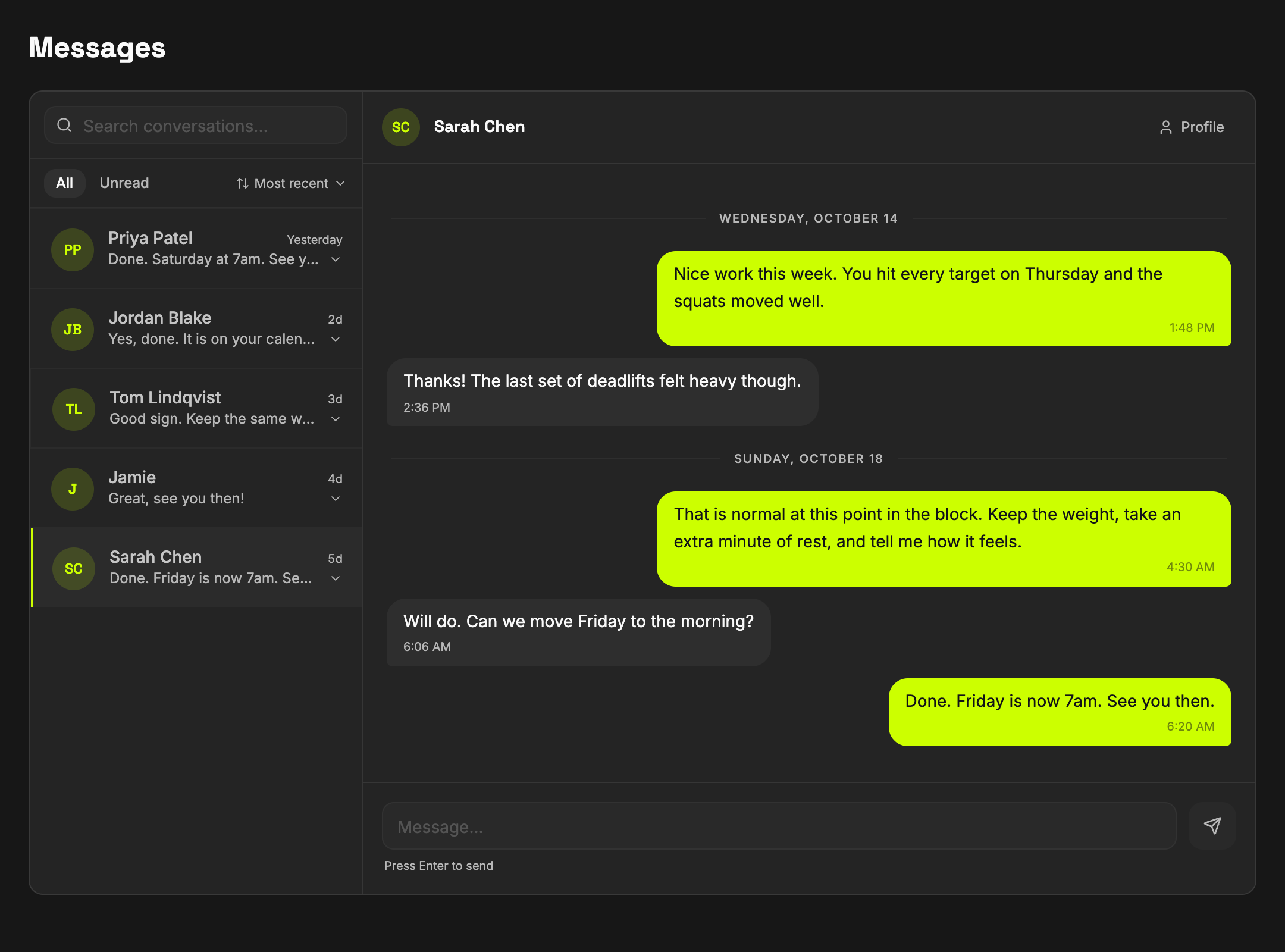
Task: Open Sarah Chen's Profile
Action: (x=1192, y=127)
